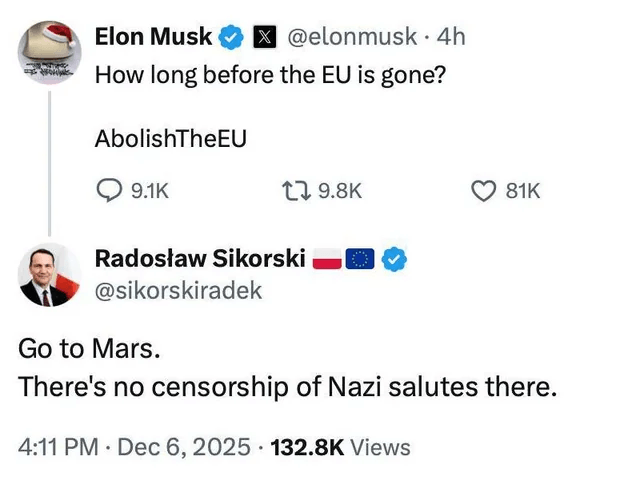The width and height of the screenshot is (640, 484).
Task: Click the 81K likes count
Action: point(523,190)
